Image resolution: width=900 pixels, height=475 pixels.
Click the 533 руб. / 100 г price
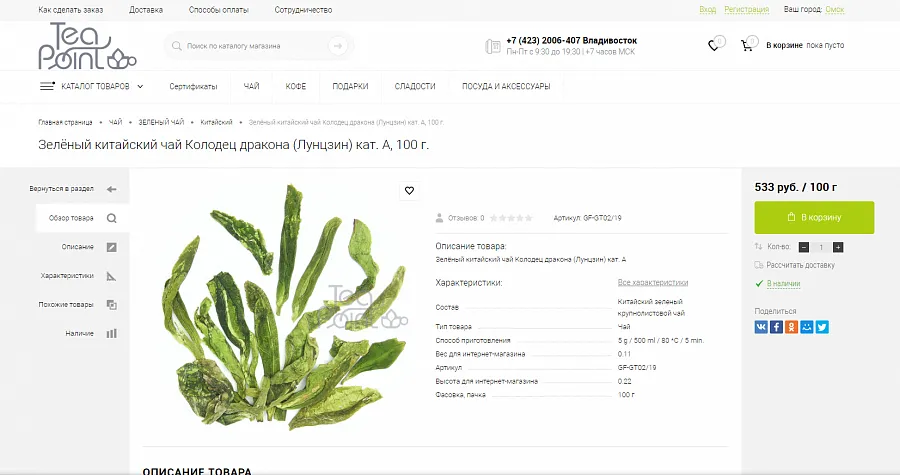pyautogui.click(x=796, y=187)
